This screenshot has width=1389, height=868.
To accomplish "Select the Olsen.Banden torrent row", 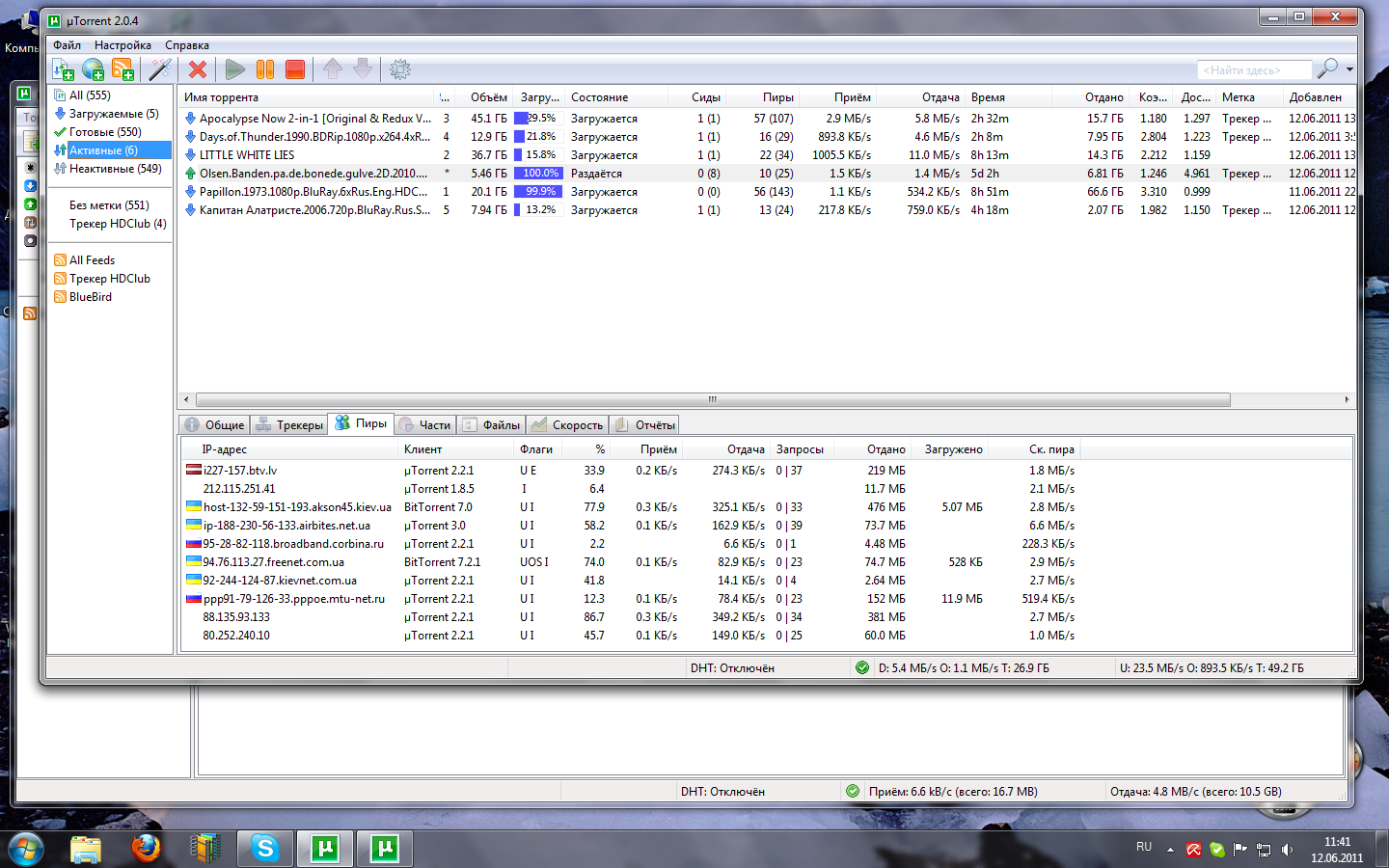I will pyautogui.click(x=767, y=174).
